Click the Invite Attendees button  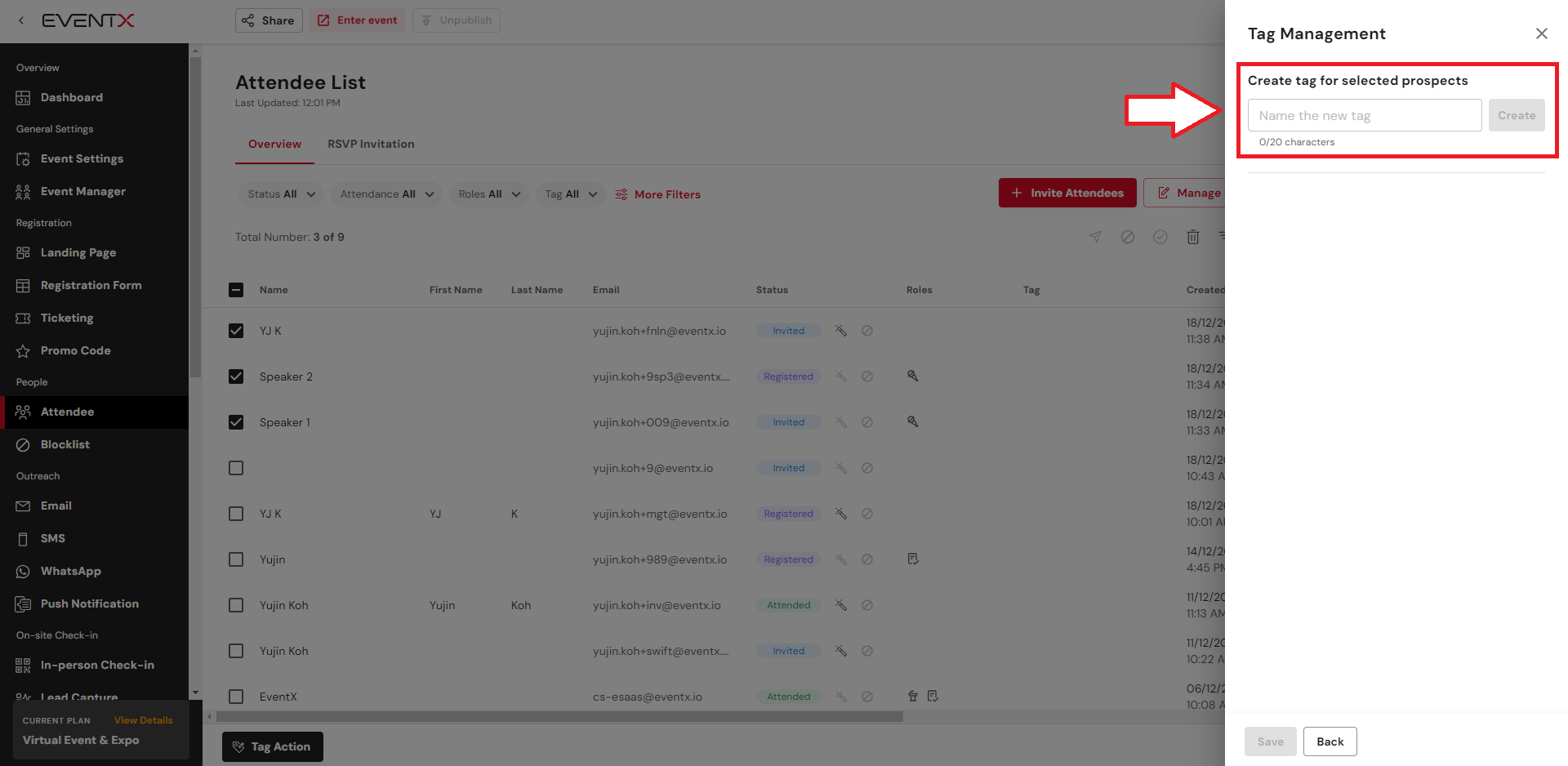point(1067,193)
